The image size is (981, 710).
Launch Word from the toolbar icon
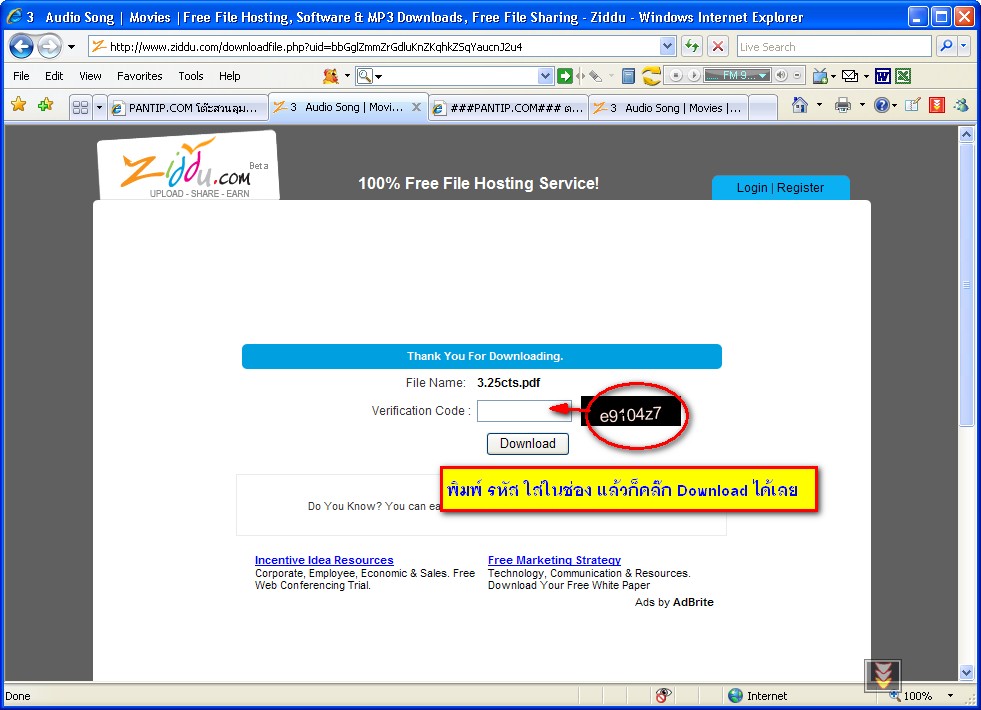[x=883, y=76]
